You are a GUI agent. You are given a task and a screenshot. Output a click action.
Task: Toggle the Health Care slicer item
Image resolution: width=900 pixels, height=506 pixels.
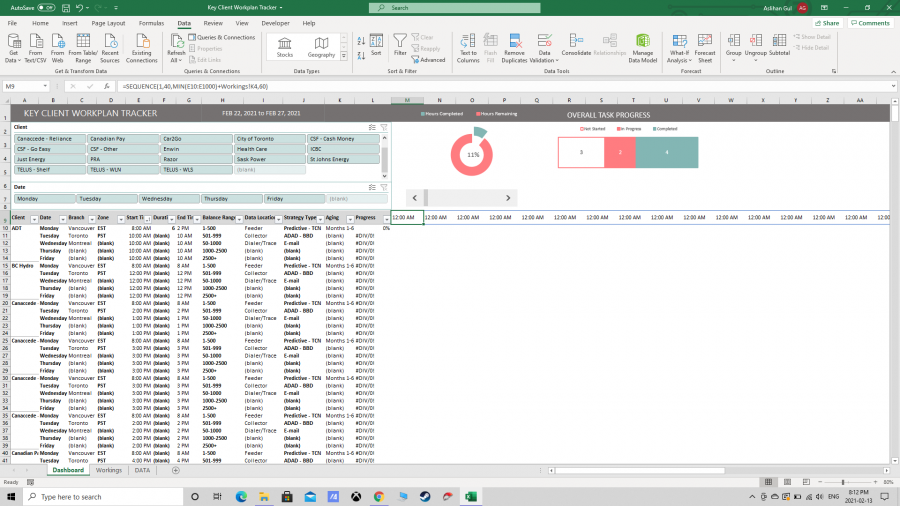(x=270, y=149)
